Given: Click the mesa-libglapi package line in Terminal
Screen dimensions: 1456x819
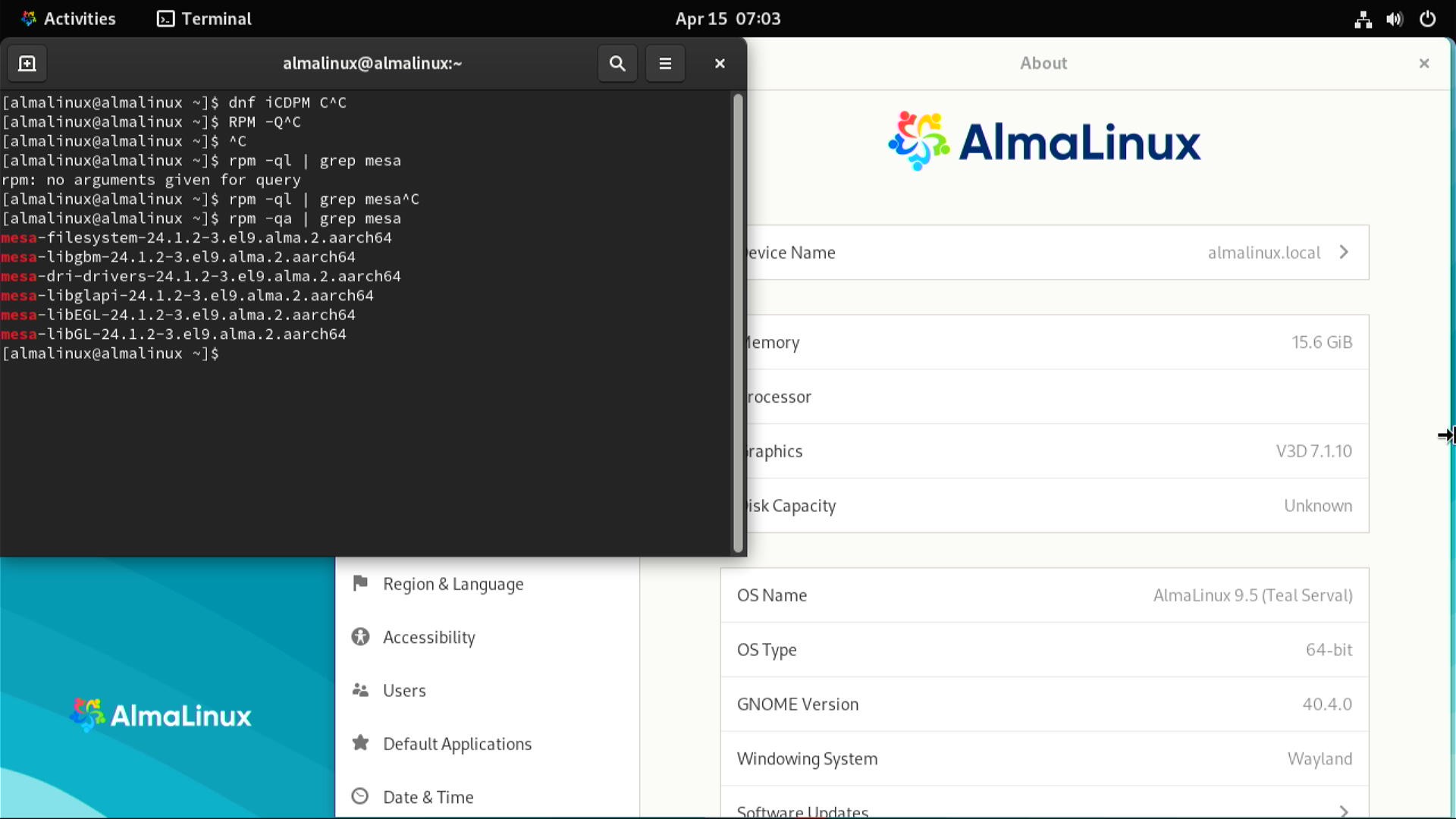Looking at the screenshot, I should click(187, 296).
